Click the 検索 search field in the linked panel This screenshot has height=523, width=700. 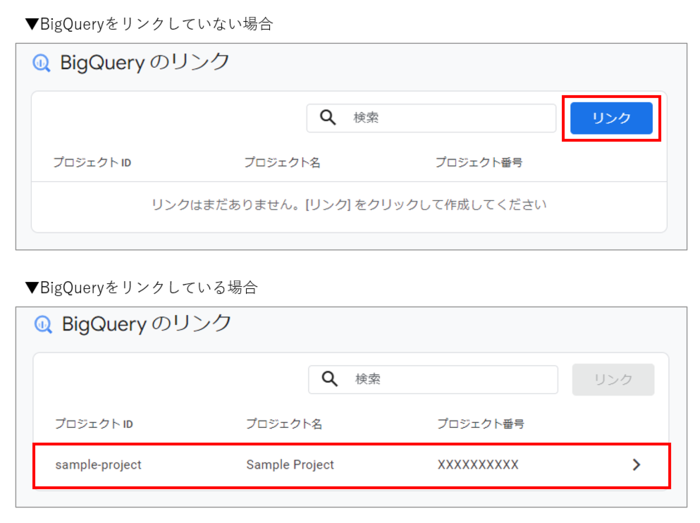(433, 379)
